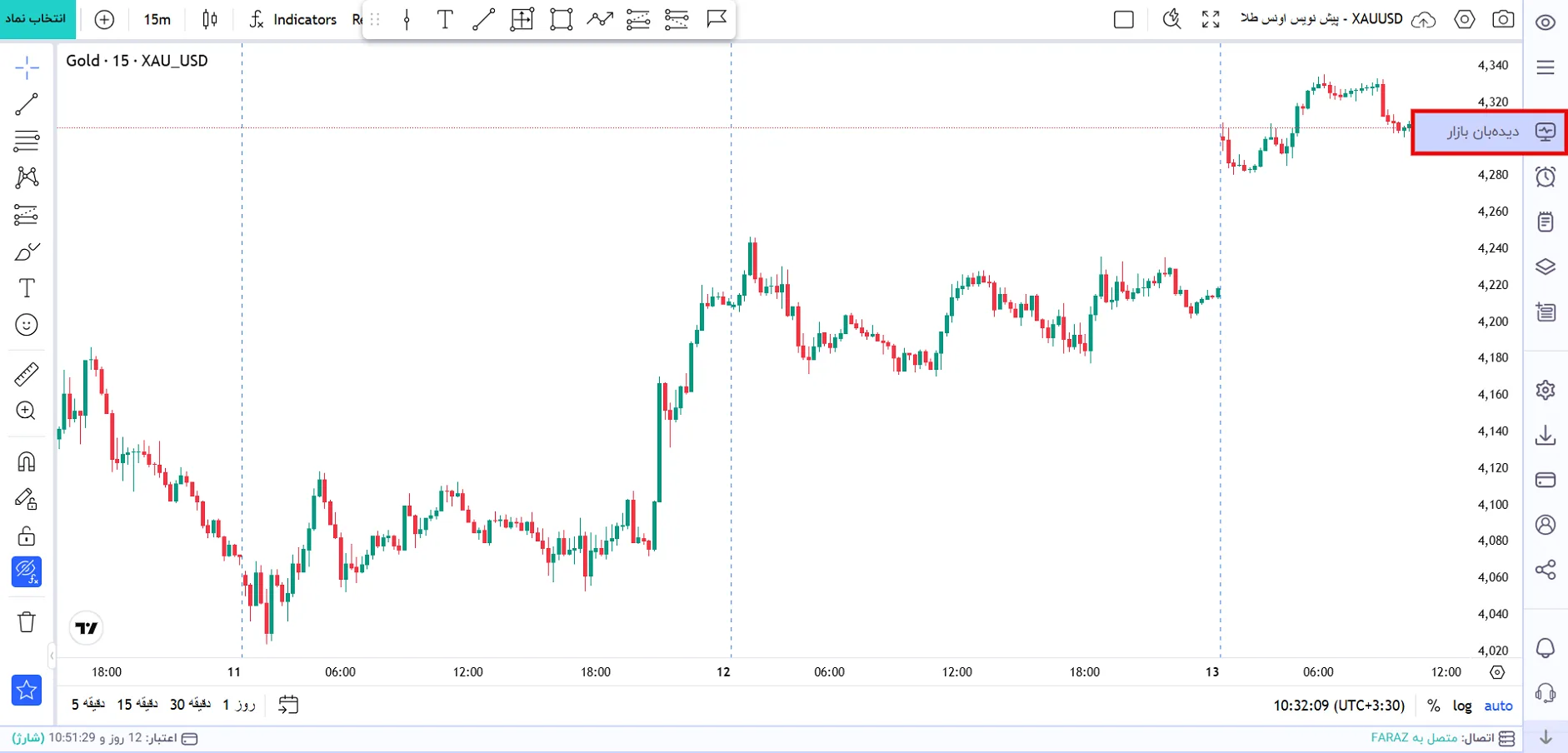Select the horizontal lines tool in left toolbar
1568x753 pixels.
[x=27, y=141]
